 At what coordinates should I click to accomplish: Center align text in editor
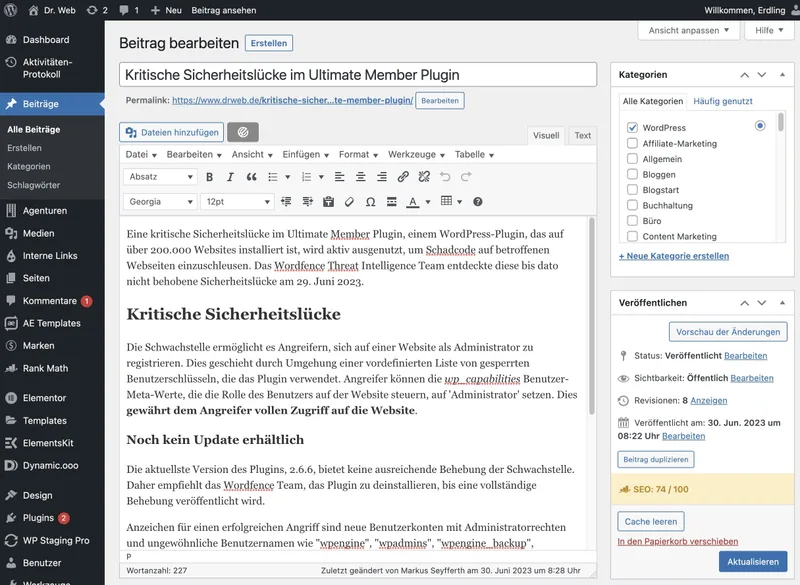[361, 177]
